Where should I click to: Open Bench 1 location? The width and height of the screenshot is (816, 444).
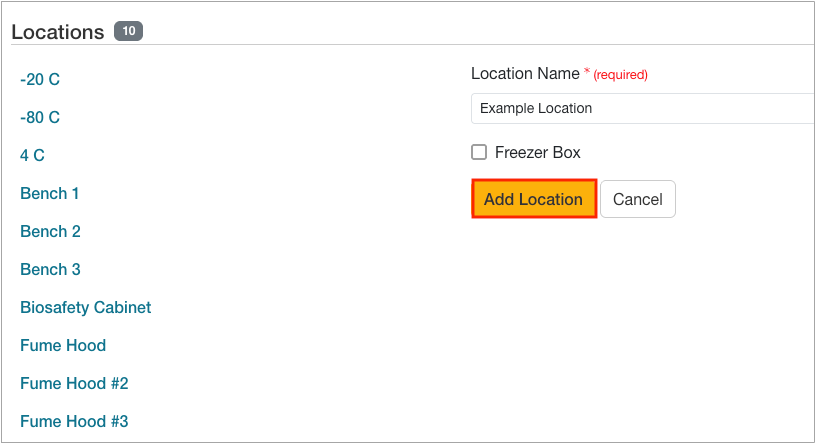(x=49, y=194)
